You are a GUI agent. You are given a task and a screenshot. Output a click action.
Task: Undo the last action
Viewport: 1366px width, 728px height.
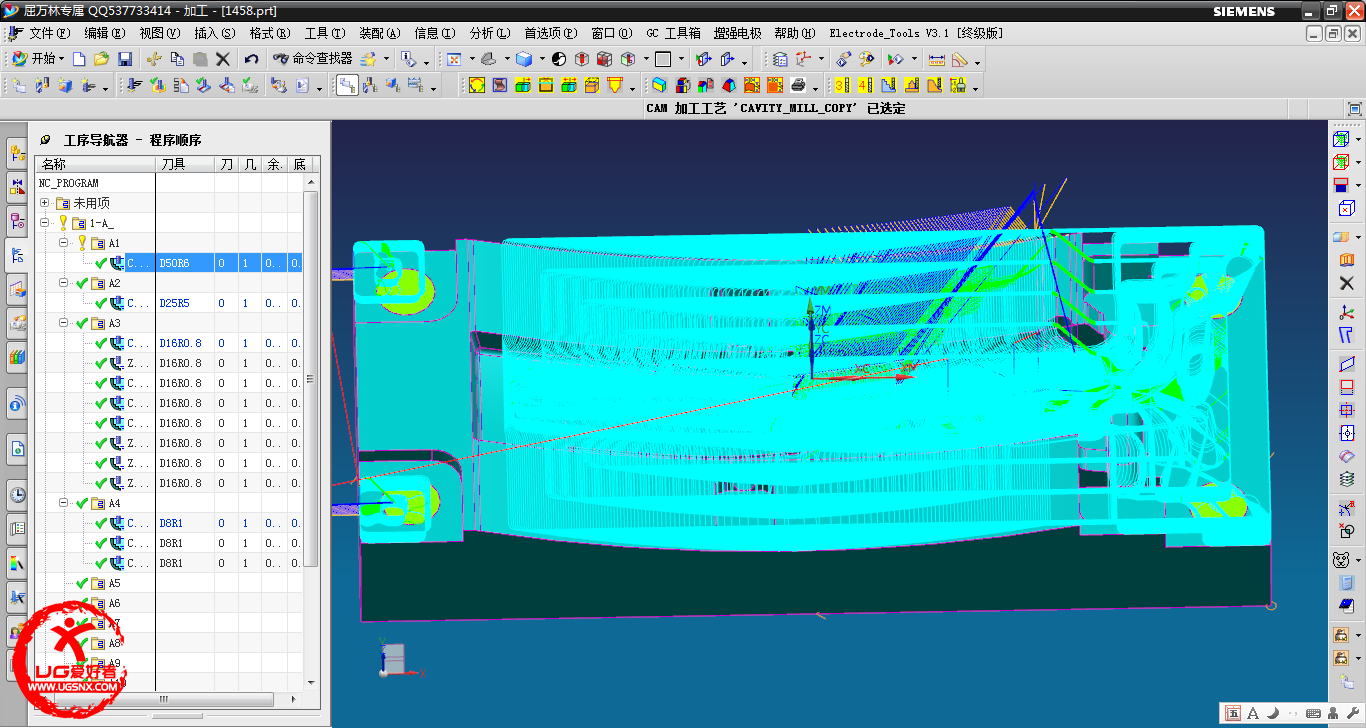point(251,59)
